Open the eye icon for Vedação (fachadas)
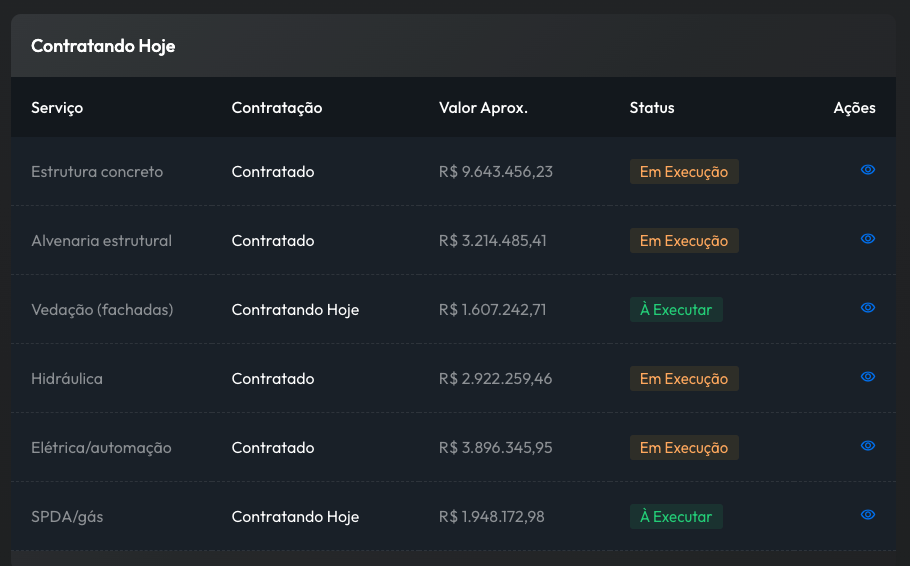Image resolution: width=910 pixels, height=566 pixels. [x=867, y=308]
